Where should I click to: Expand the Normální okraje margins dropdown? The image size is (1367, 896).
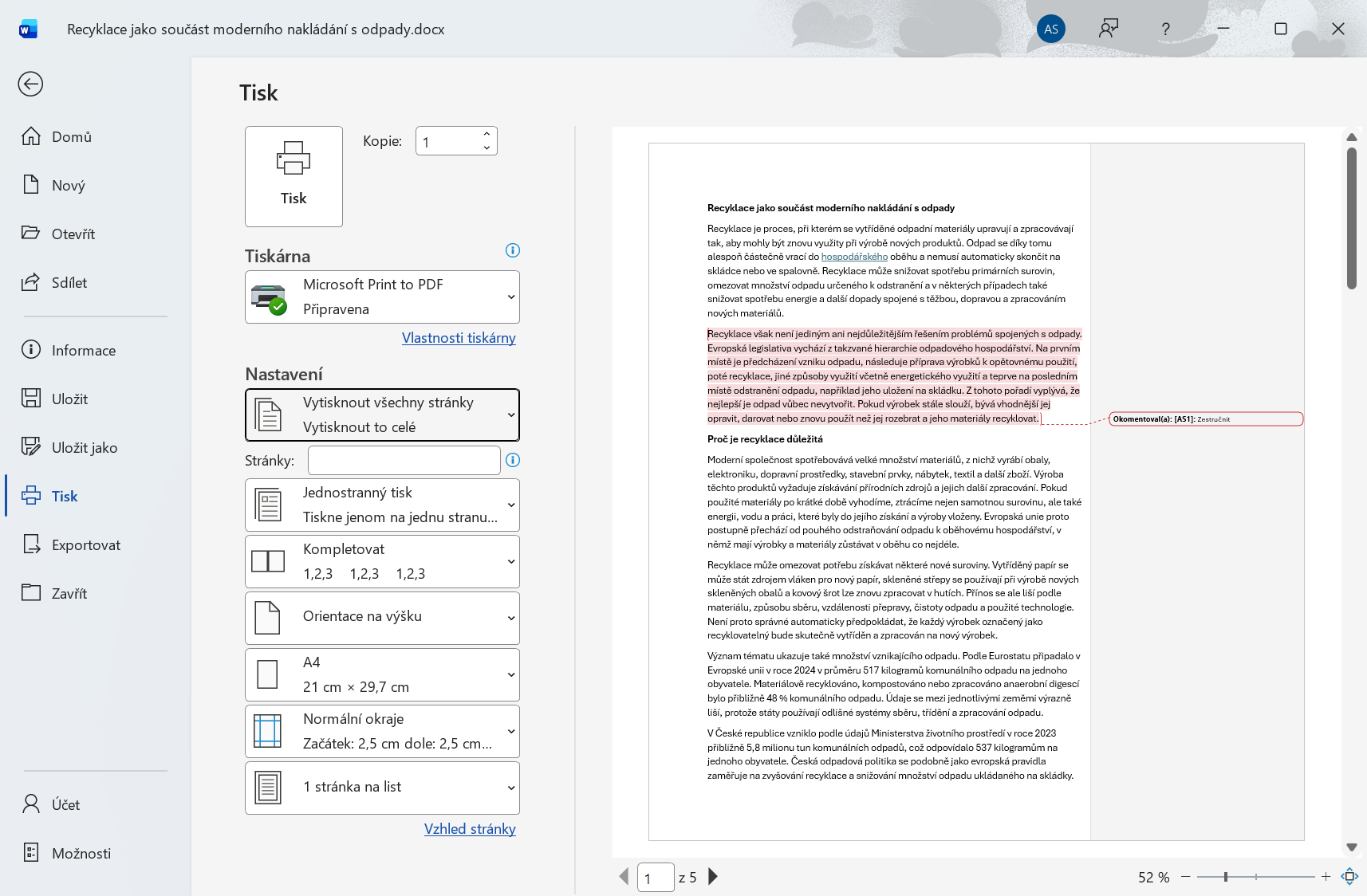382,731
